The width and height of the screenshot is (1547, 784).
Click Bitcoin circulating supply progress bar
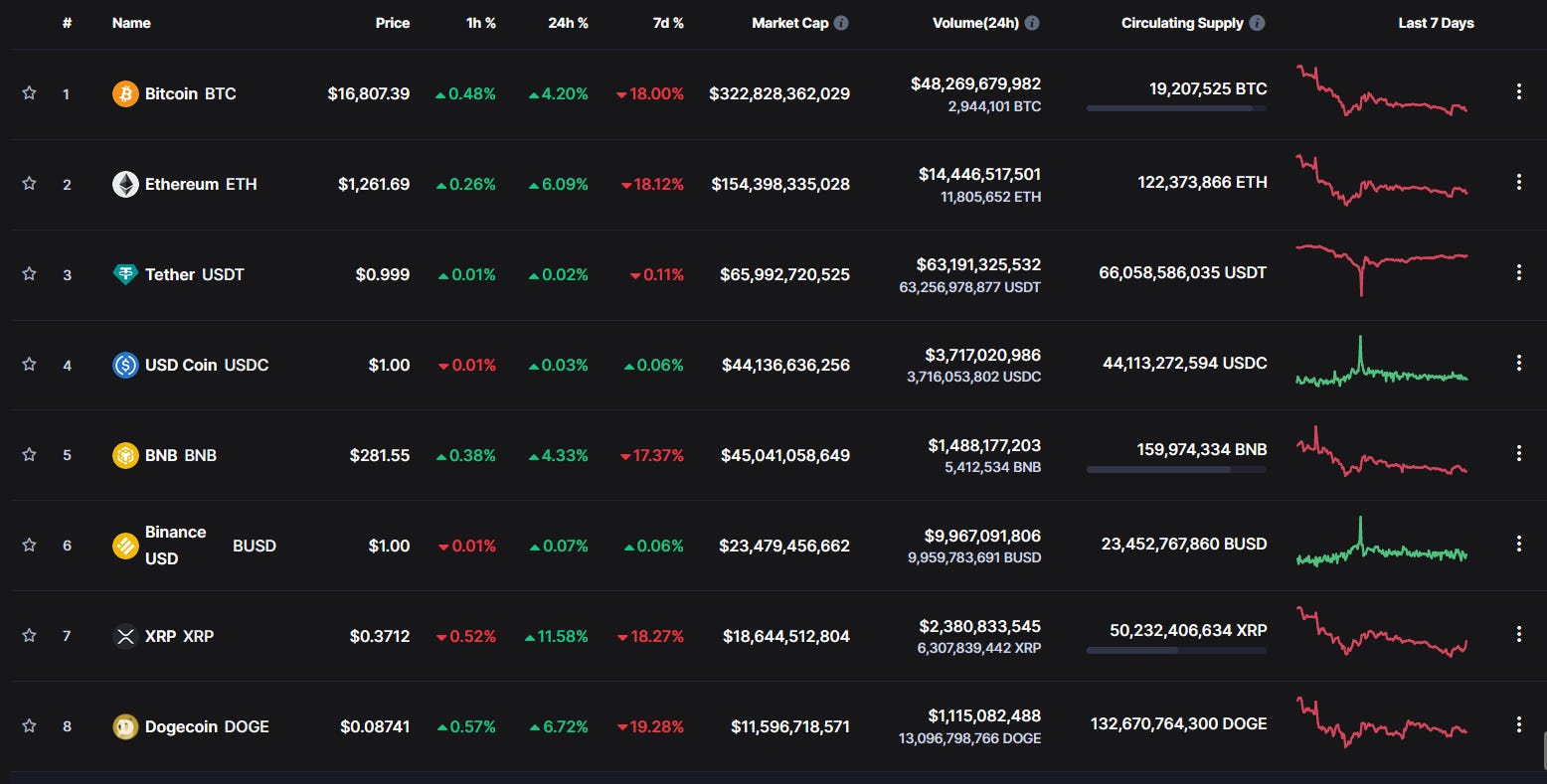1176,107
